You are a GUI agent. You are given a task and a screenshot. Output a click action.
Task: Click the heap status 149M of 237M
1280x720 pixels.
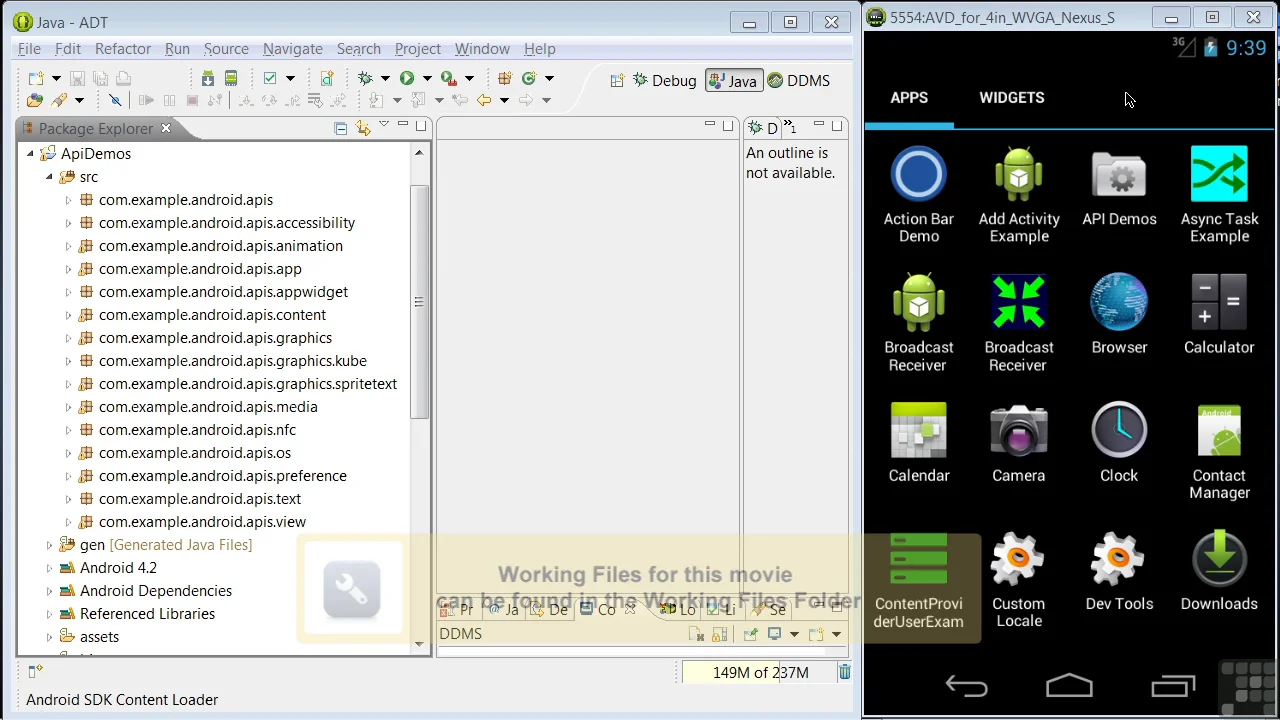(760, 672)
